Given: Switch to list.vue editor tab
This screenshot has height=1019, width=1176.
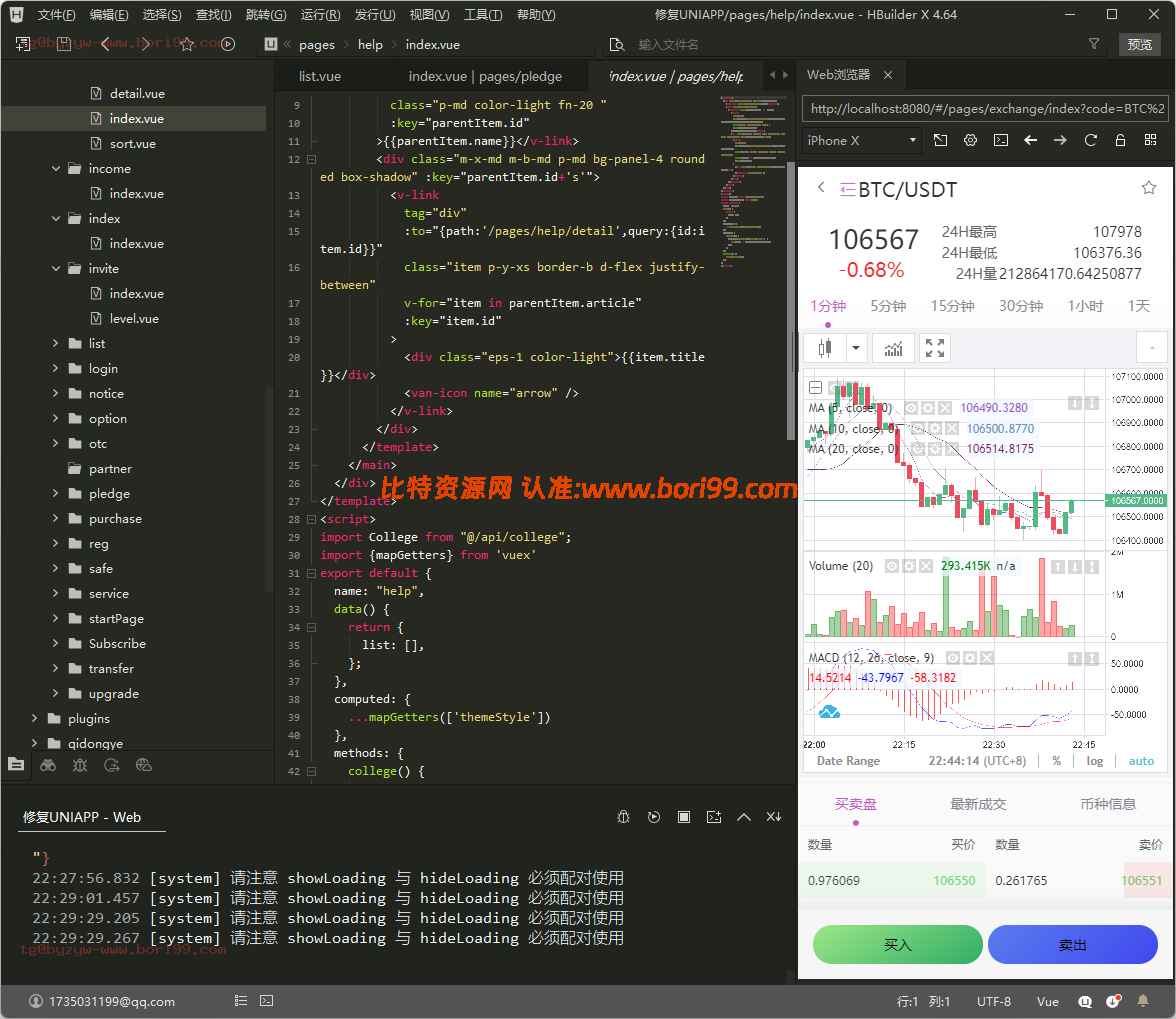Looking at the screenshot, I should pos(320,76).
